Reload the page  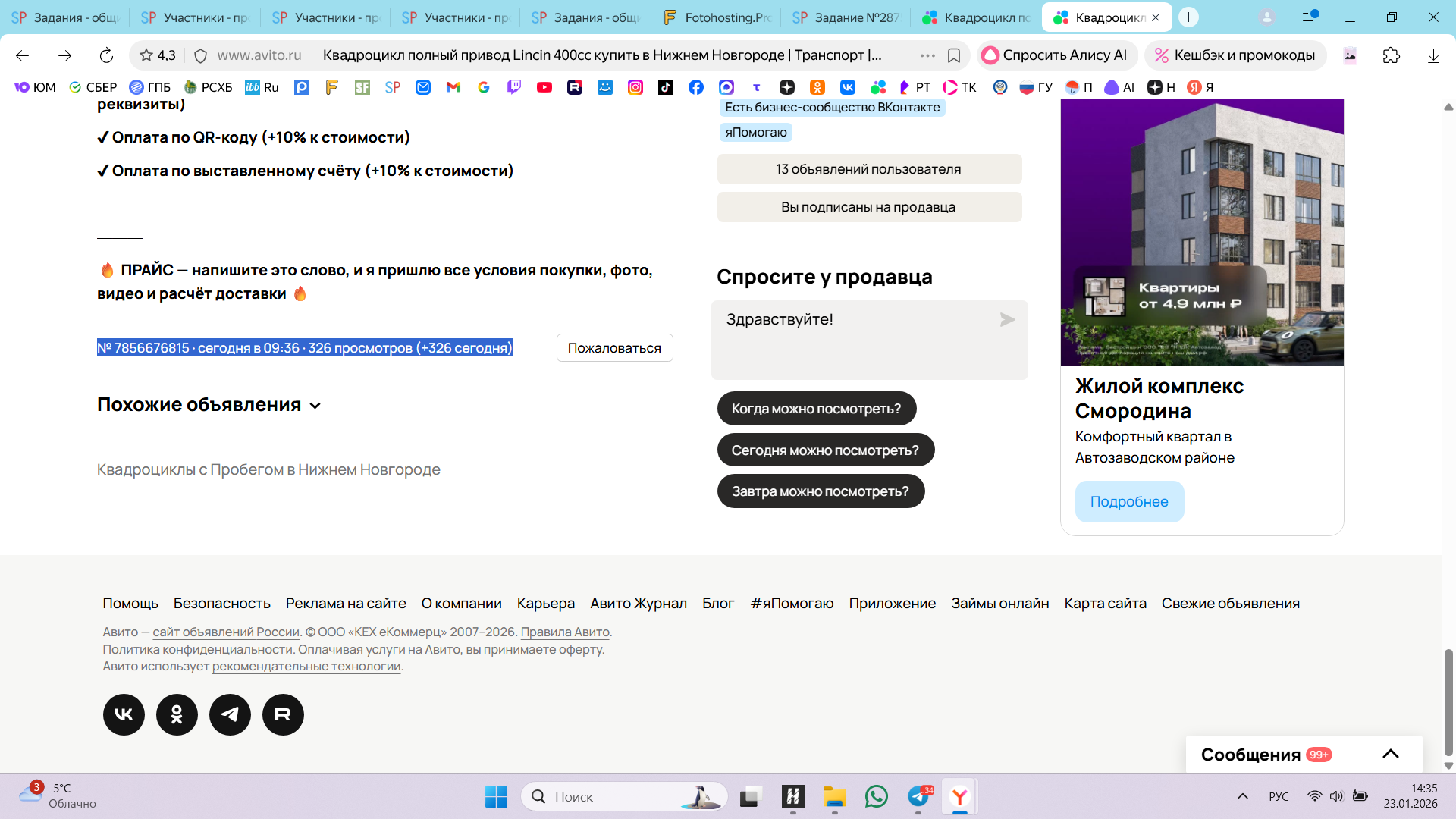(106, 55)
